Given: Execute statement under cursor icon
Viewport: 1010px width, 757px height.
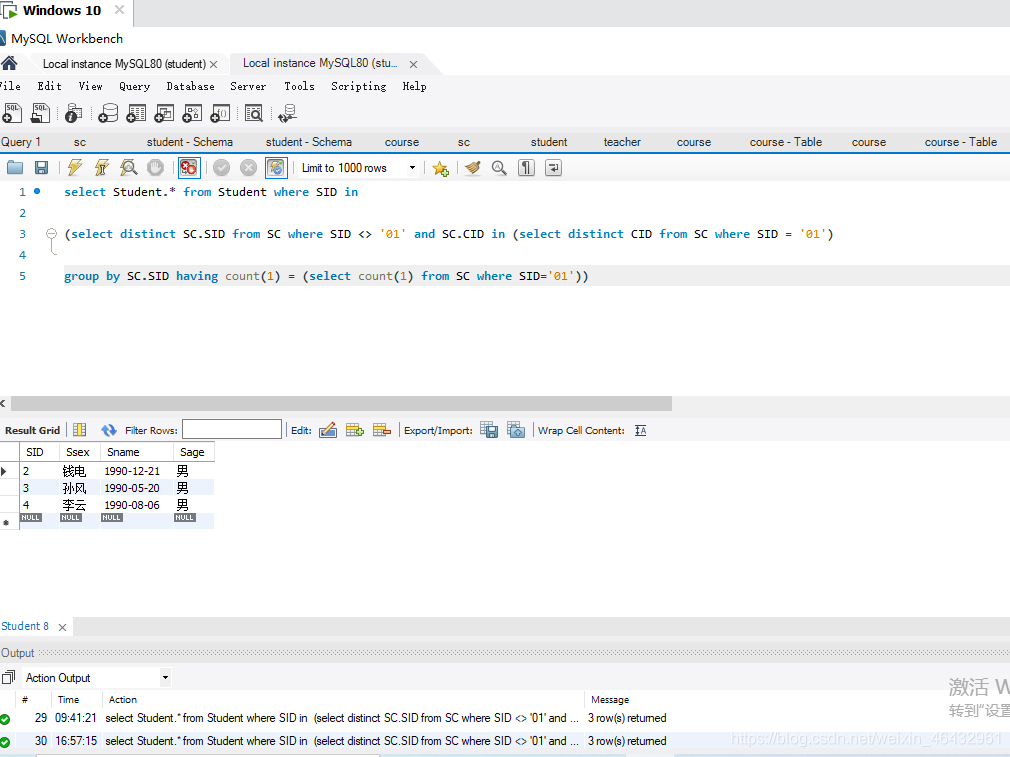Looking at the screenshot, I should pyautogui.click(x=102, y=168).
